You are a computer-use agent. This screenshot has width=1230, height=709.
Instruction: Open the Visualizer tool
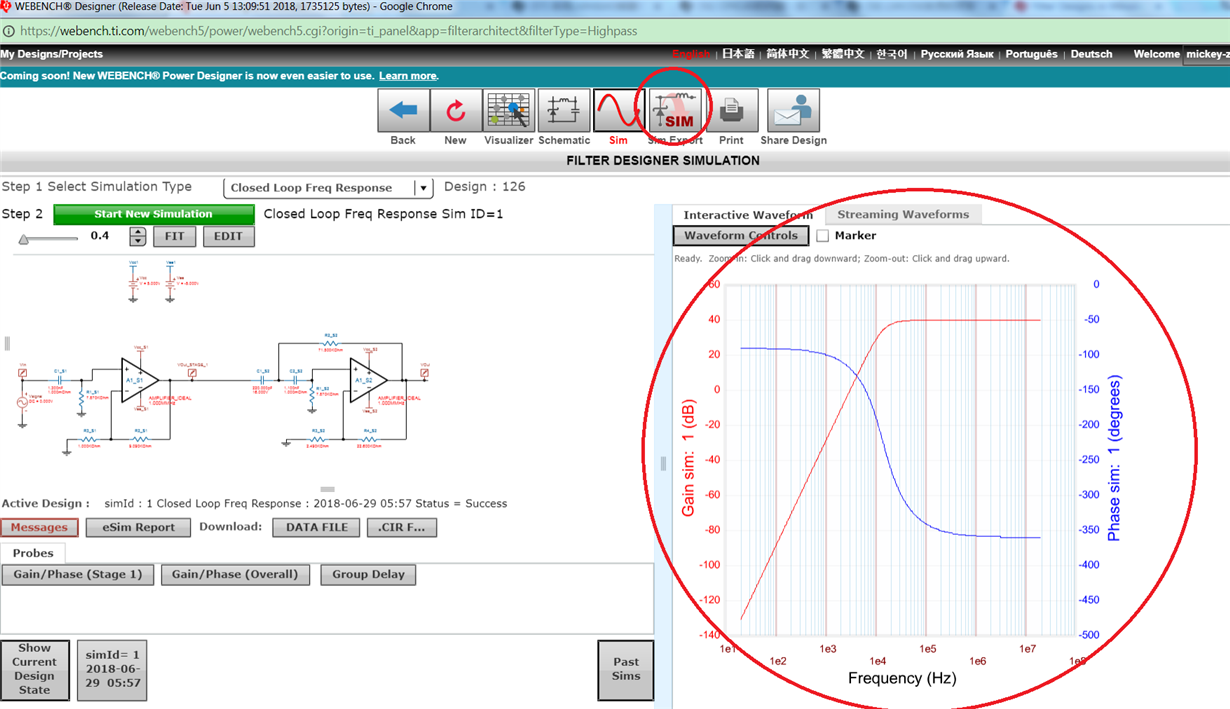(509, 111)
